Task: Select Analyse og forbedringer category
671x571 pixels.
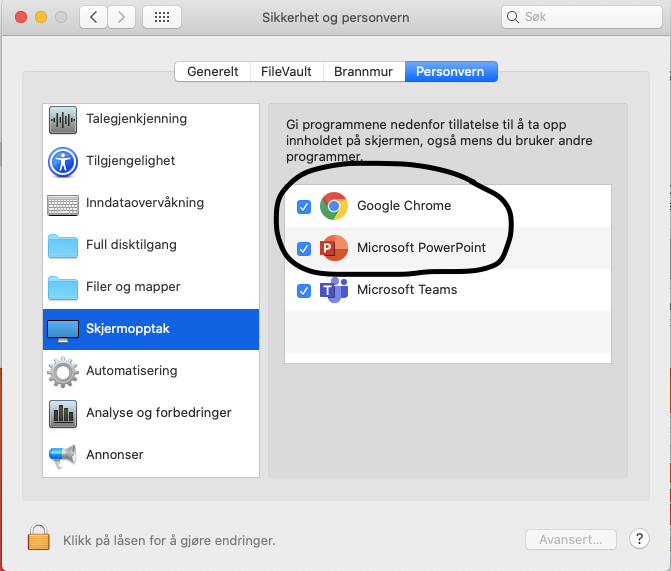Action: point(158,413)
